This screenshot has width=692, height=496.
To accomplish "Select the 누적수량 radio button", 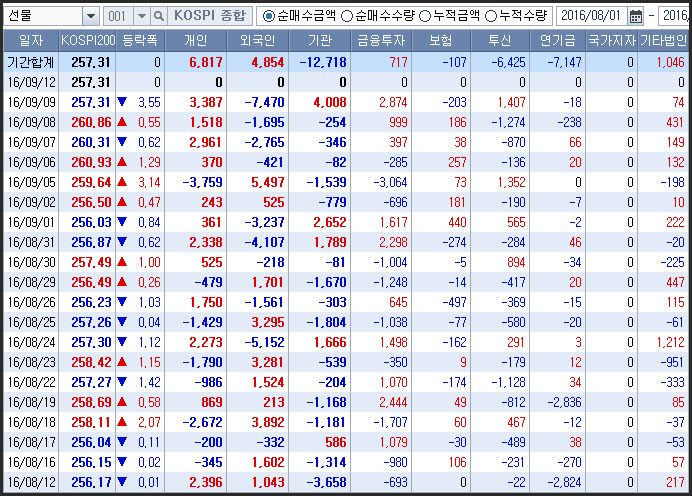I will click(x=491, y=16).
